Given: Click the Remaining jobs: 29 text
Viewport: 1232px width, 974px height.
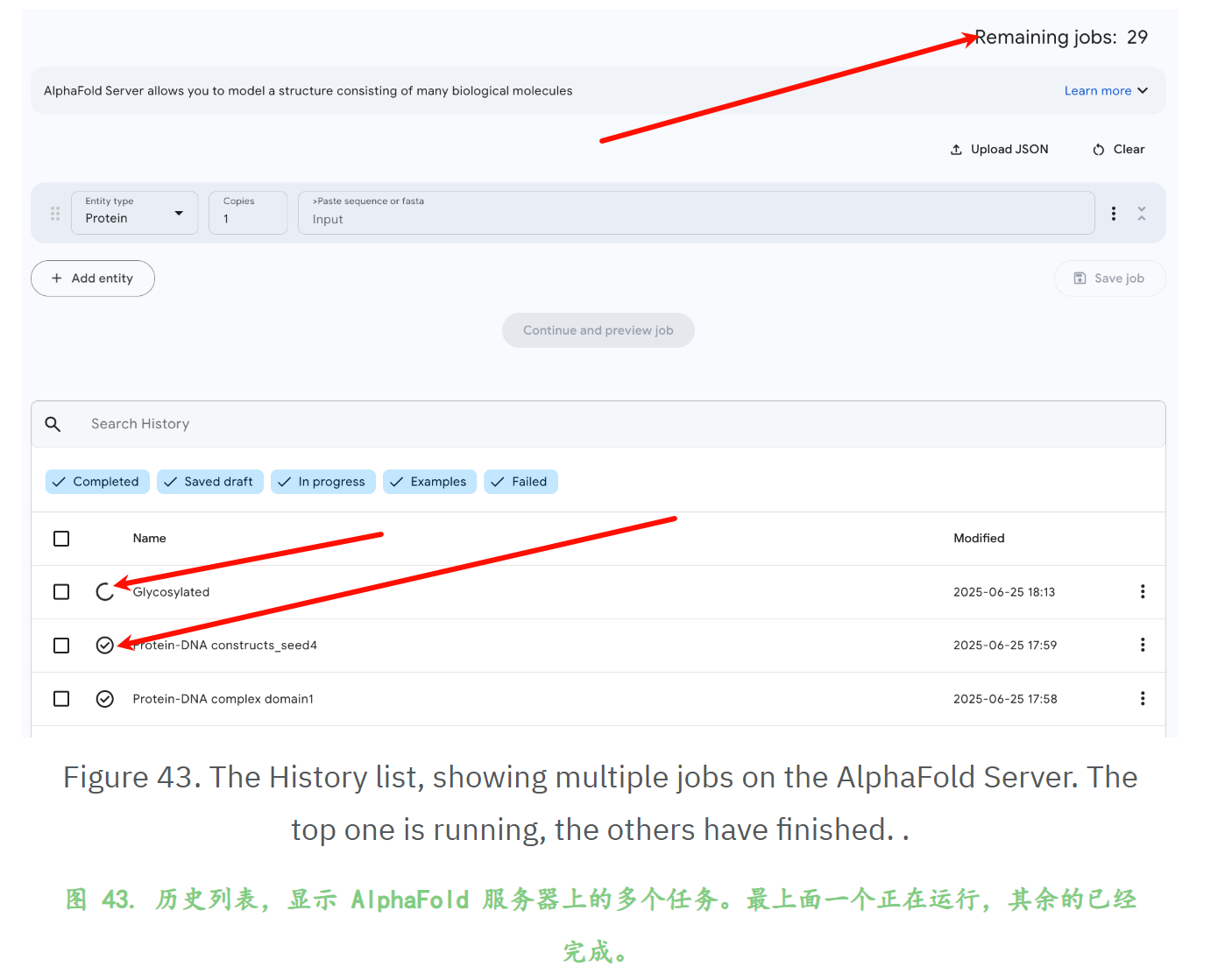Looking at the screenshot, I should pyautogui.click(x=1061, y=38).
